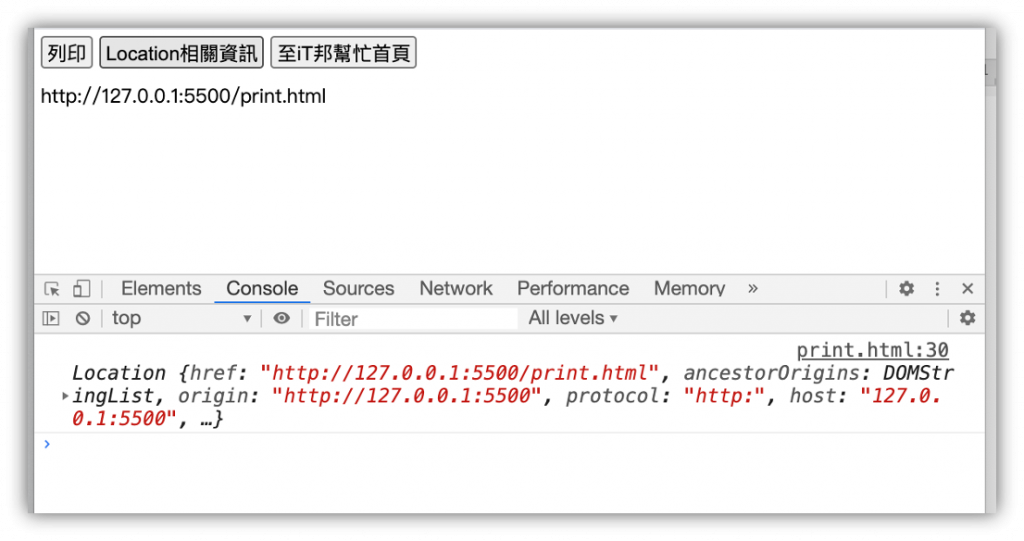Open DevTools settings gear in tab bar
The height and width of the screenshot is (541, 1024).
(906, 288)
